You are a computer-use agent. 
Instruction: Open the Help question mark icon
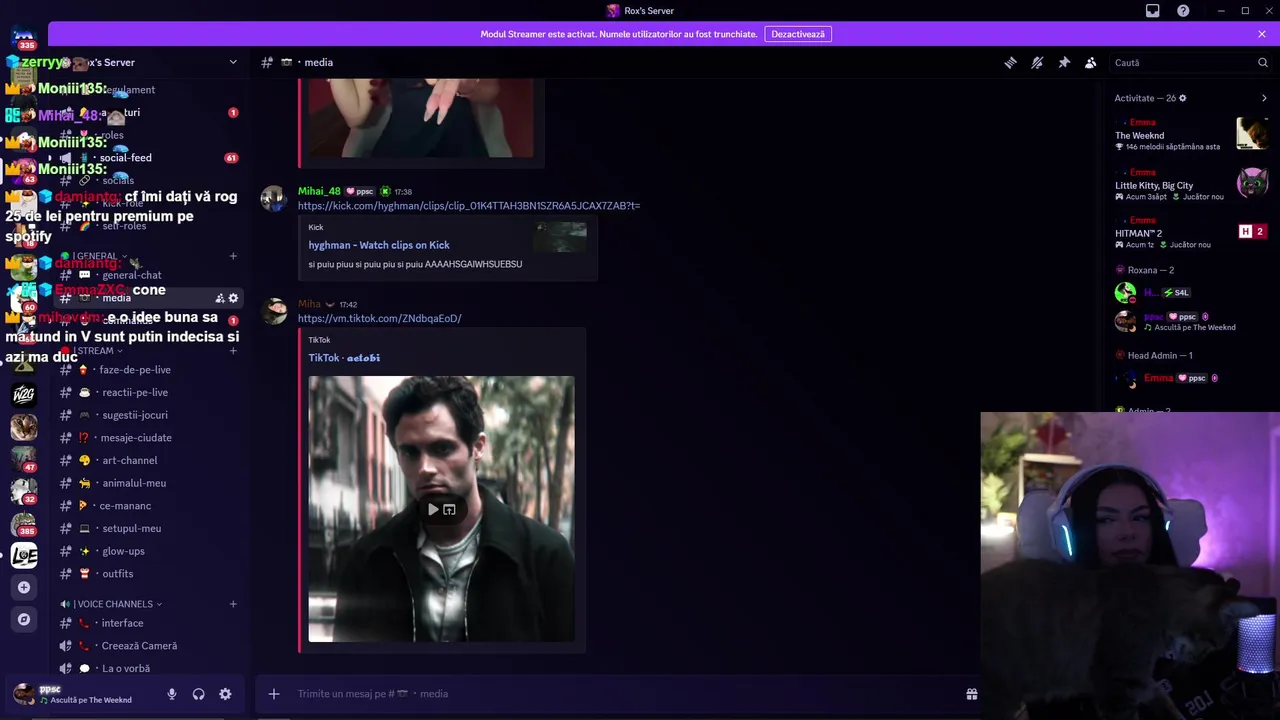[1183, 11]
